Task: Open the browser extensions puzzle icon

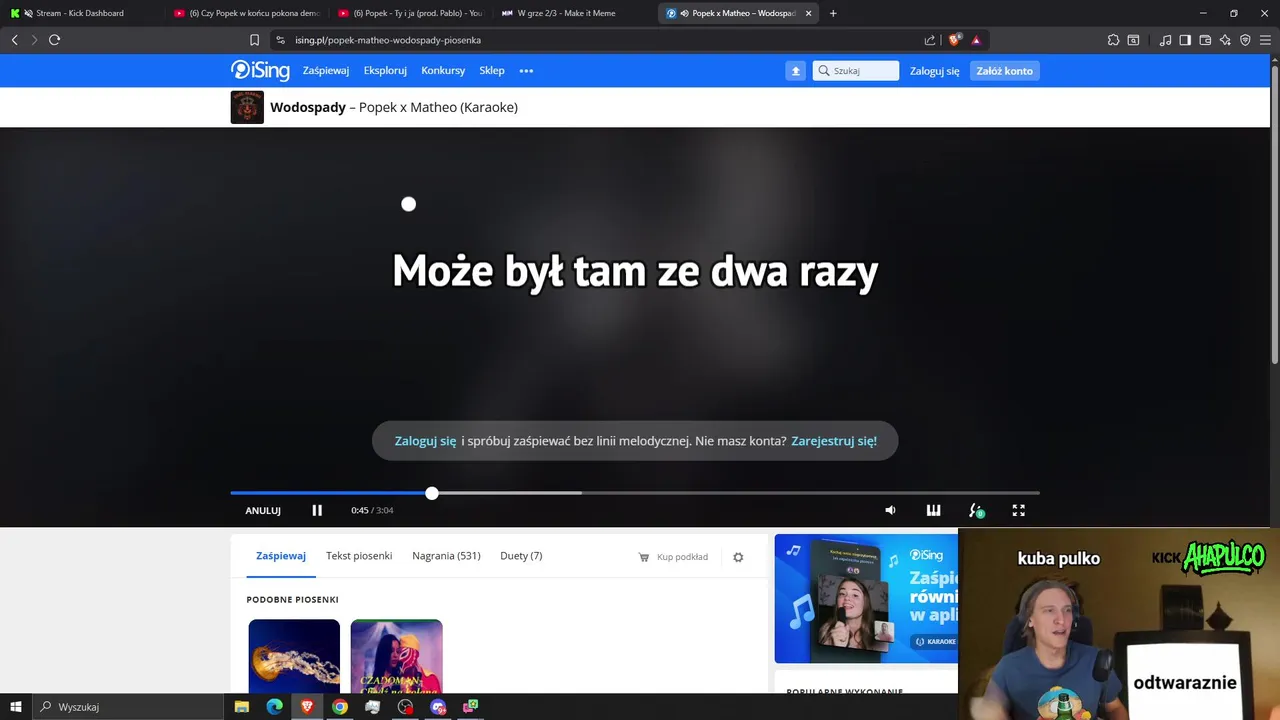Action: (1113, 40)
